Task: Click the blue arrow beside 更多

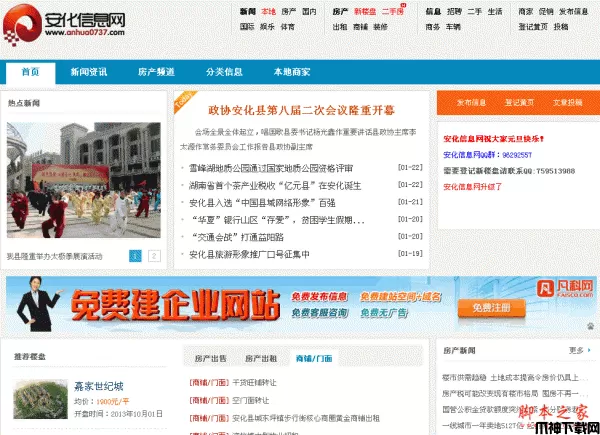Action: (x=589, y=350)
